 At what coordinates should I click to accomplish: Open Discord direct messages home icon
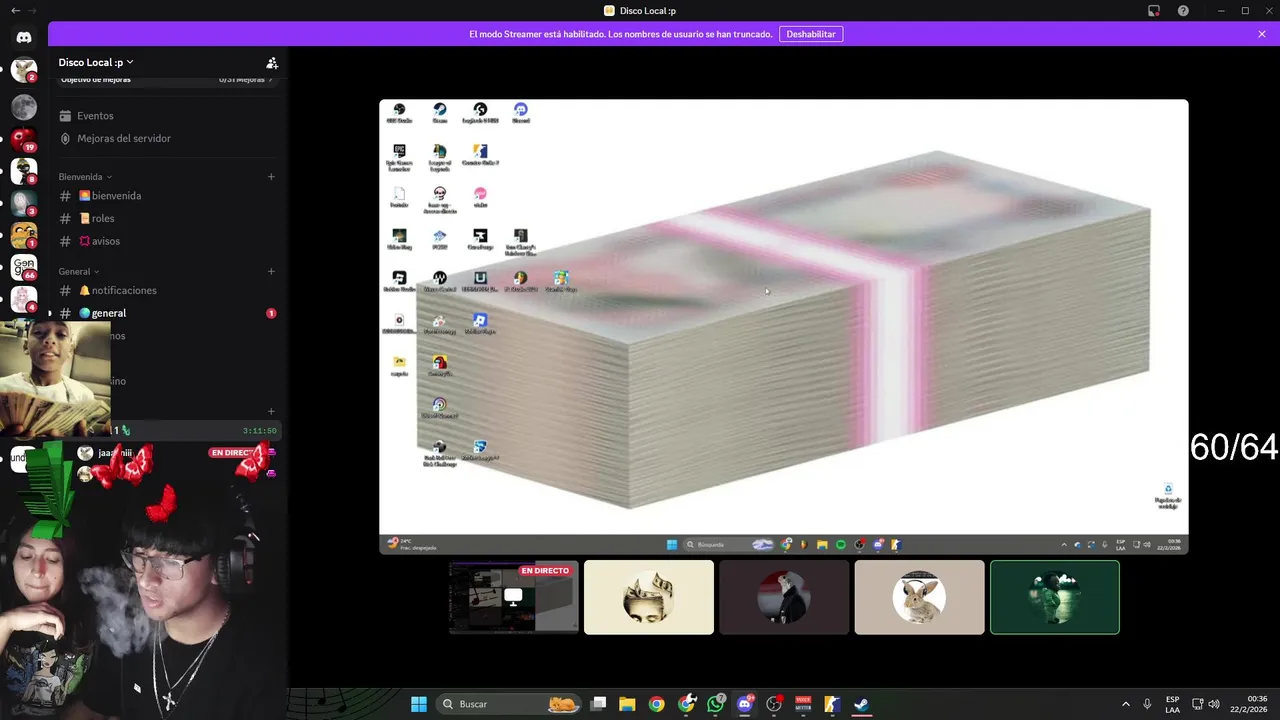(x=24, y=37)
